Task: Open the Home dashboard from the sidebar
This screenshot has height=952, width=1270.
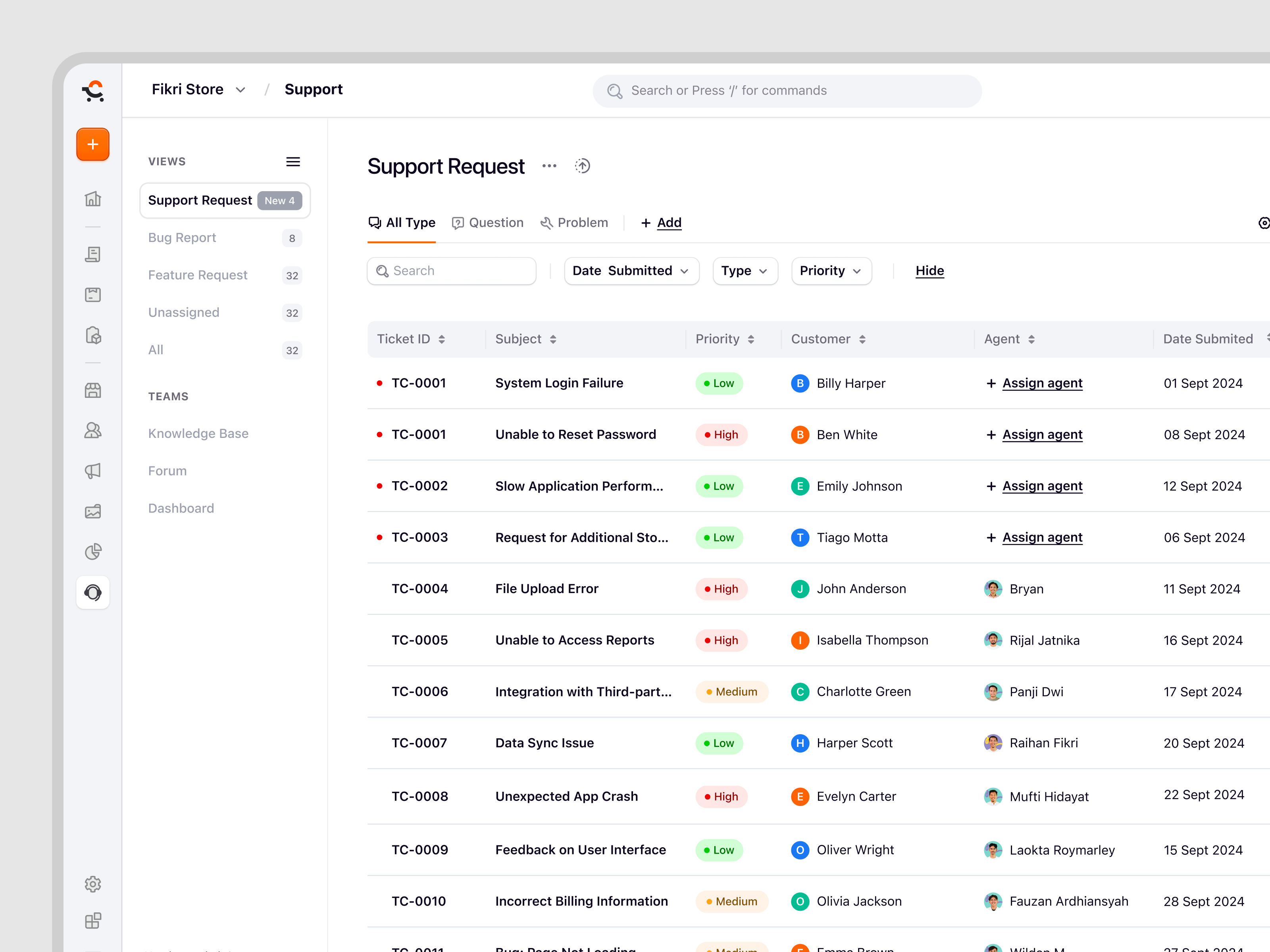Action: (93, 199)
